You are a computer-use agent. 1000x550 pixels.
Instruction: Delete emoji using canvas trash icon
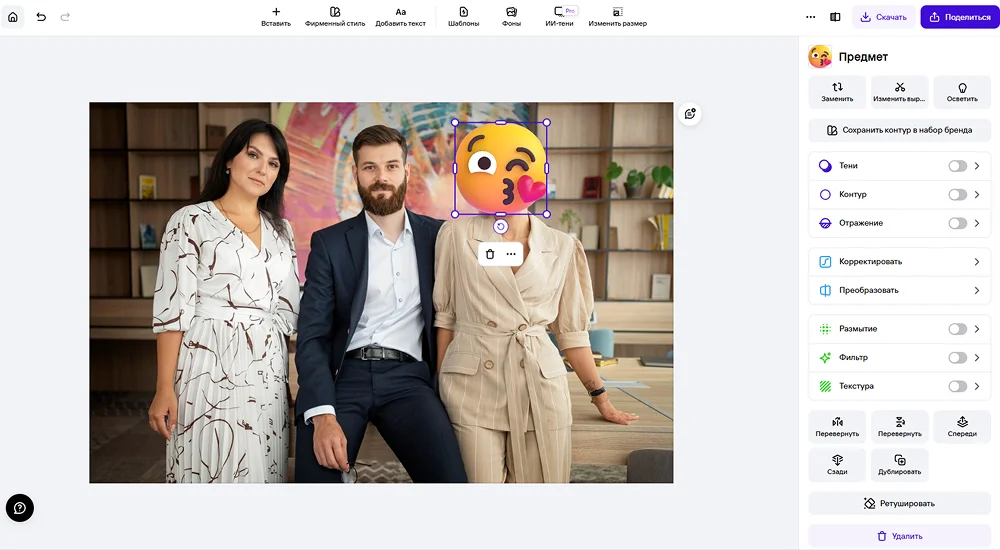click(x=490, y=254)
